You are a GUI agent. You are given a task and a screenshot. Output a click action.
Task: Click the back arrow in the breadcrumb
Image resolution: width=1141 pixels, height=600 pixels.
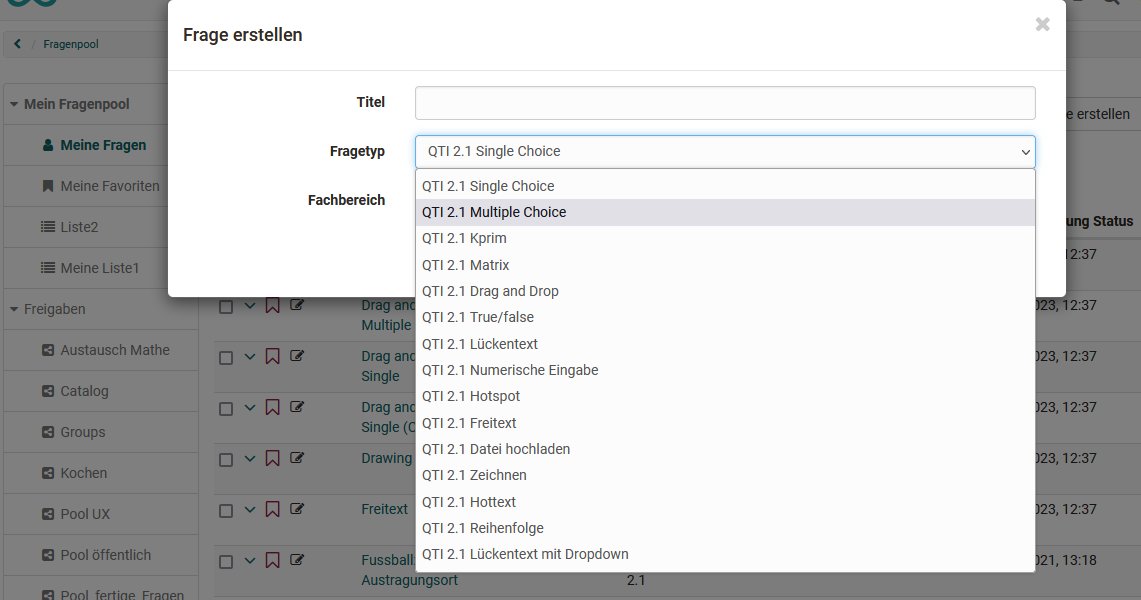pyautogui.click(x=18, y=44)
